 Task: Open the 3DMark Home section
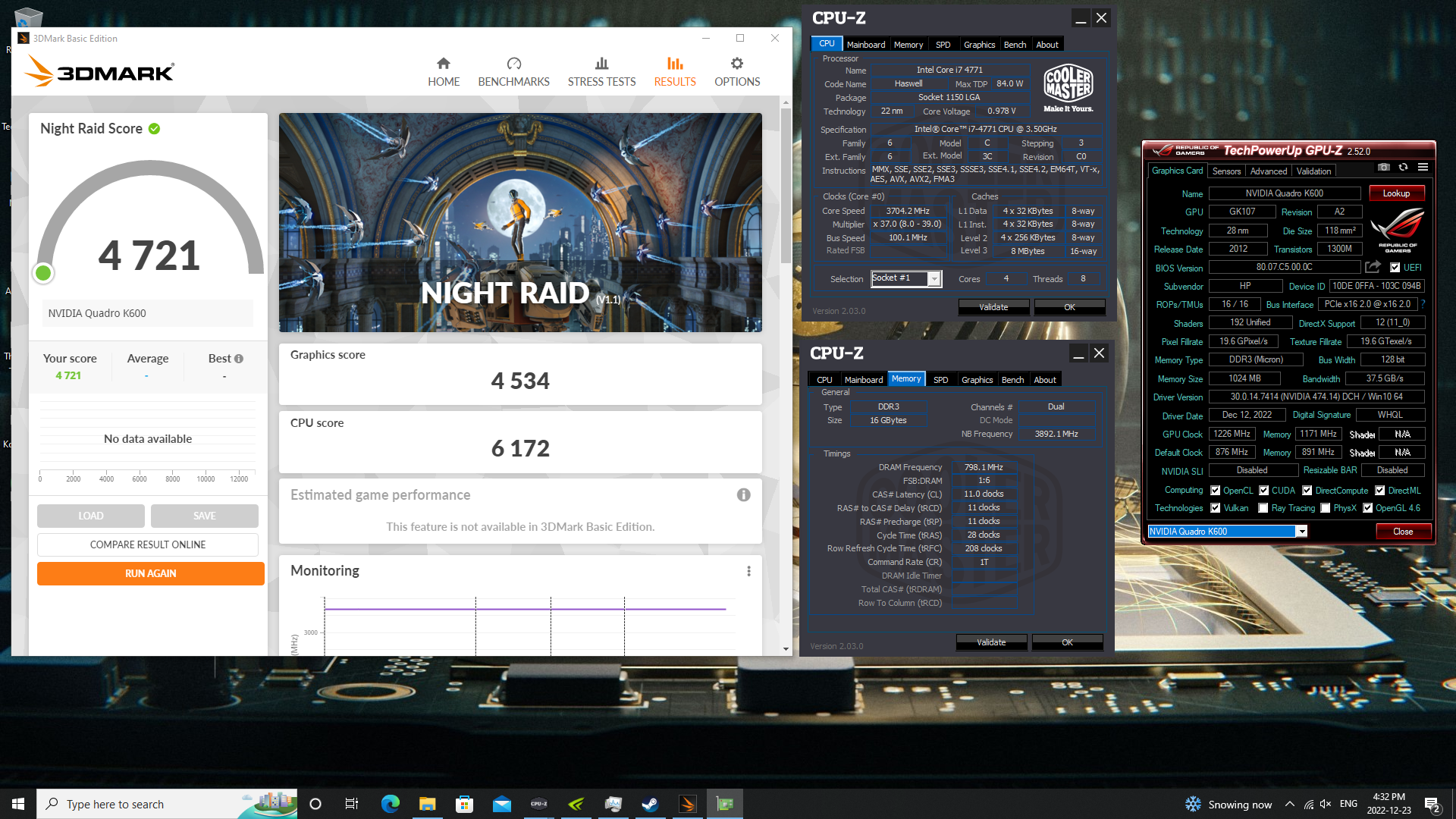tap(444, 72)
